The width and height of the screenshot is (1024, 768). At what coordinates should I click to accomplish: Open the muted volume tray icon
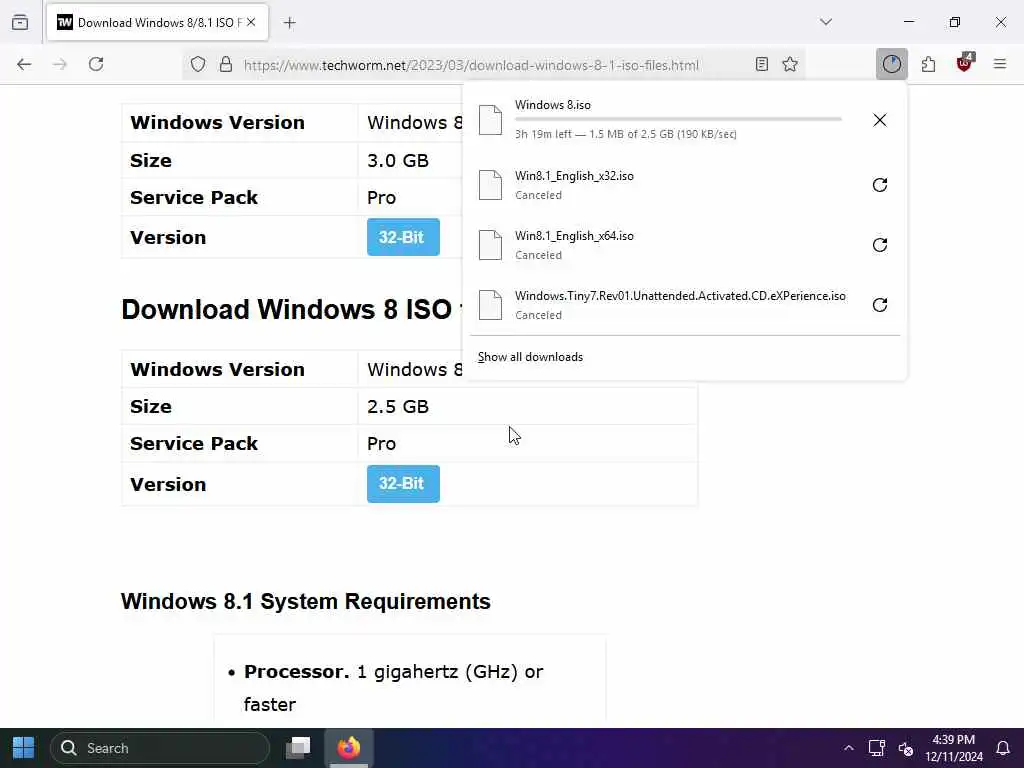coord(906,748)
